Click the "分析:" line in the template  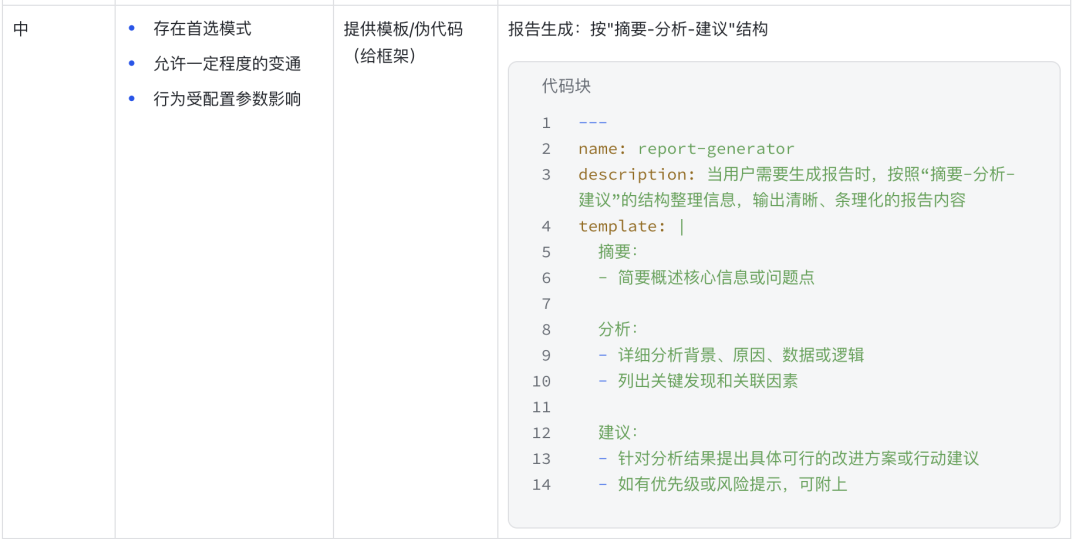(618, 329)
